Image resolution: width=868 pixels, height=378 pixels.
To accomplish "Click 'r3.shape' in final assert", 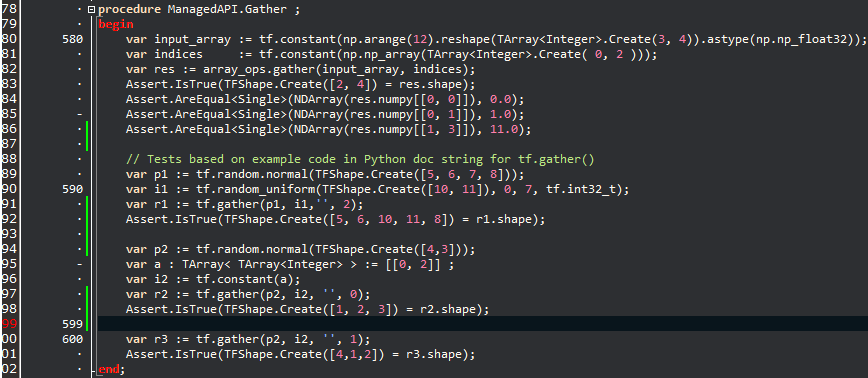I will pyautogui.click(x=433, y=354).
